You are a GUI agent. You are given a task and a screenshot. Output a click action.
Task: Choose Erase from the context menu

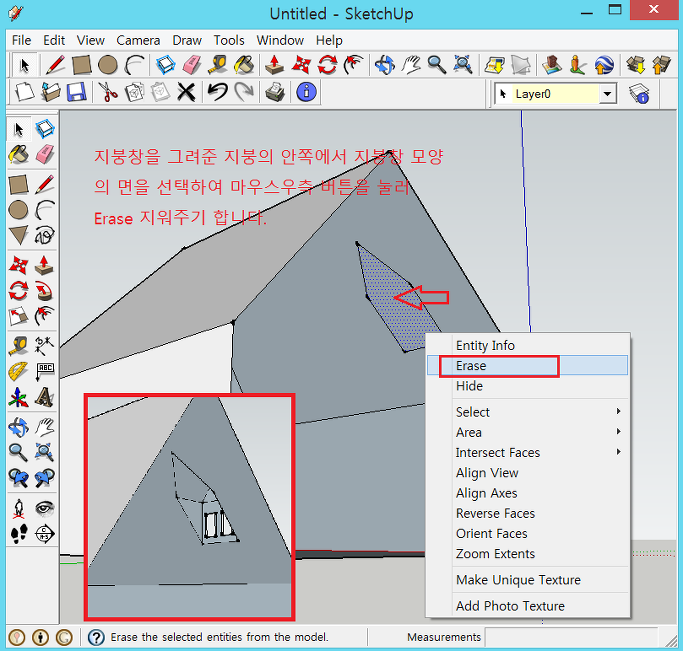[527, 365]
